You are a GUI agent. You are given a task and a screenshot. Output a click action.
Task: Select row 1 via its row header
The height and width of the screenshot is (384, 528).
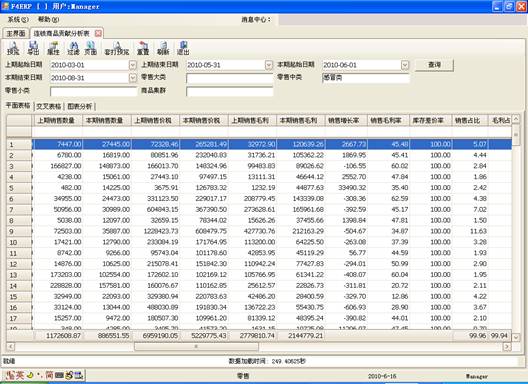[19, 145]
